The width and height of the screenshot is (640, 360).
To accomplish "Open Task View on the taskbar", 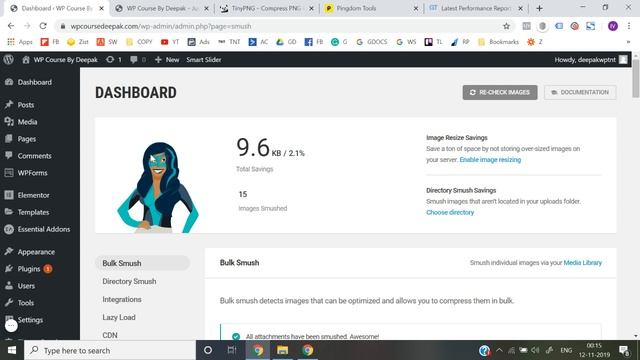I will pos(232,350).
